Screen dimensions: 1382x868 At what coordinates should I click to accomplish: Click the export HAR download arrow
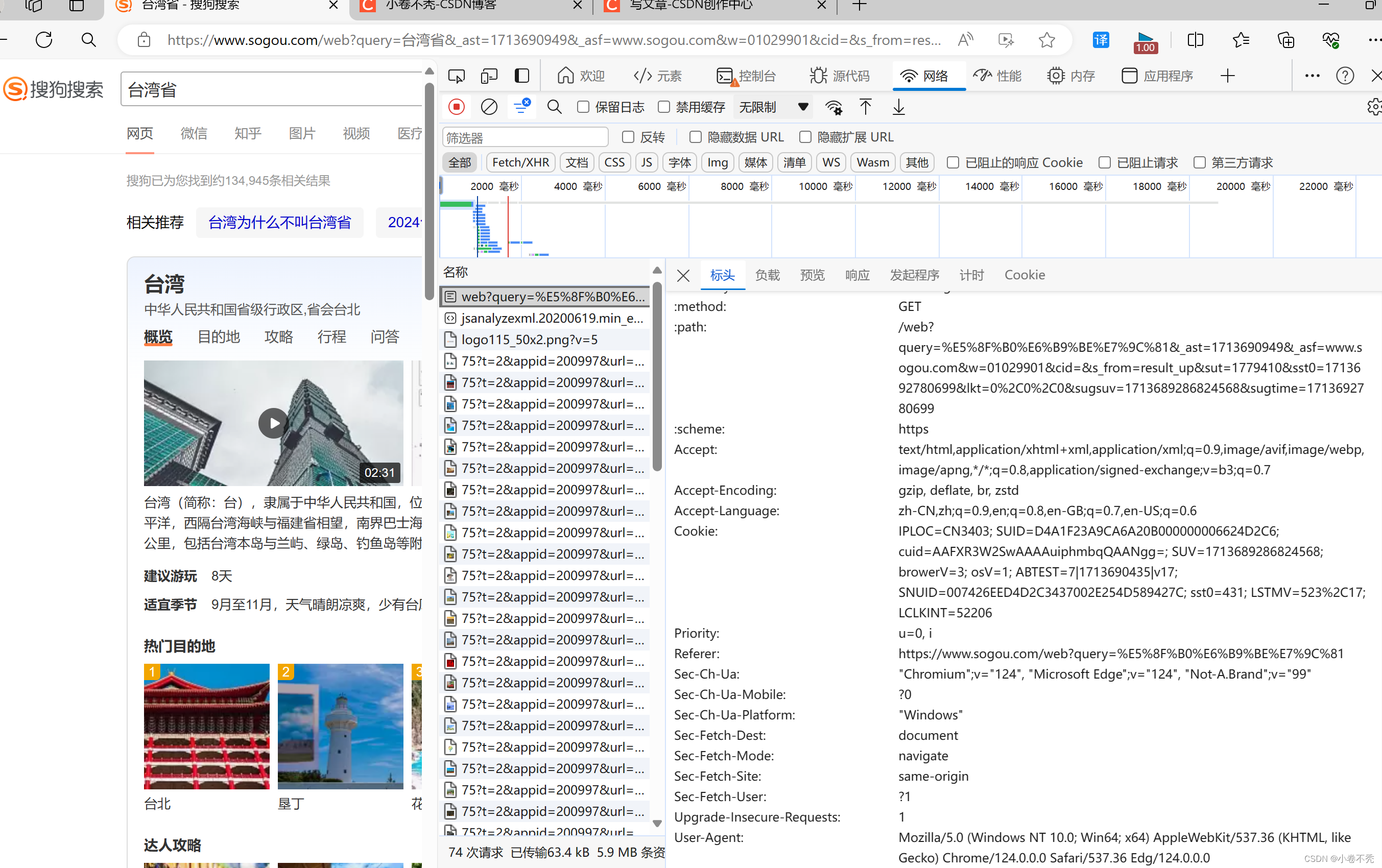pyautogui.click(x=898, y=107)
